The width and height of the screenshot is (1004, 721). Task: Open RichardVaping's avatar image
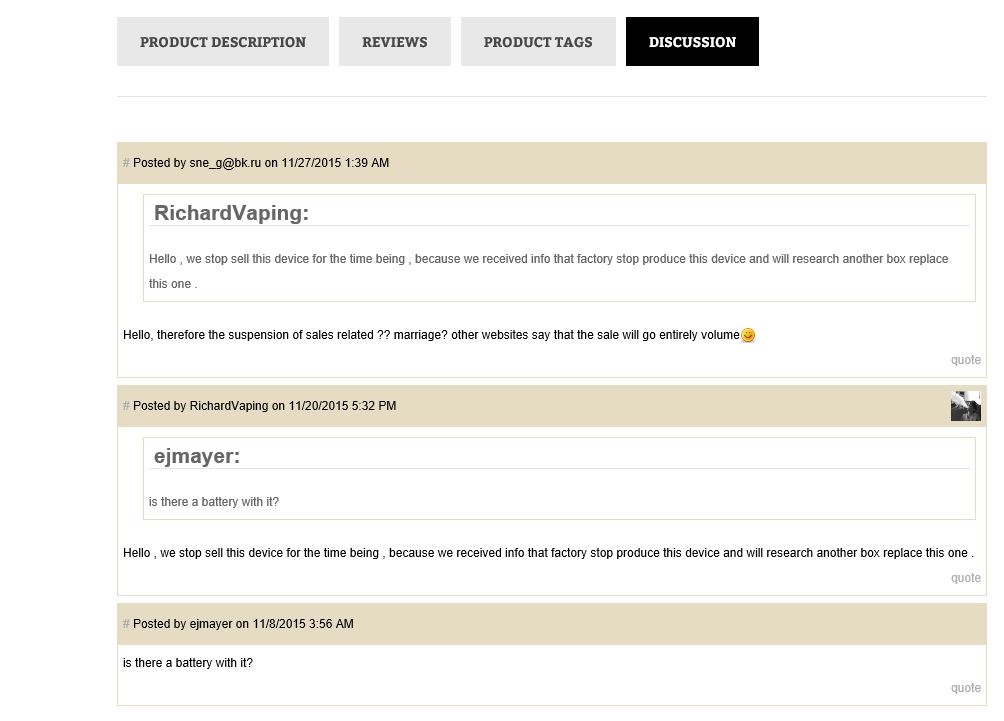(x=965, y=406)
